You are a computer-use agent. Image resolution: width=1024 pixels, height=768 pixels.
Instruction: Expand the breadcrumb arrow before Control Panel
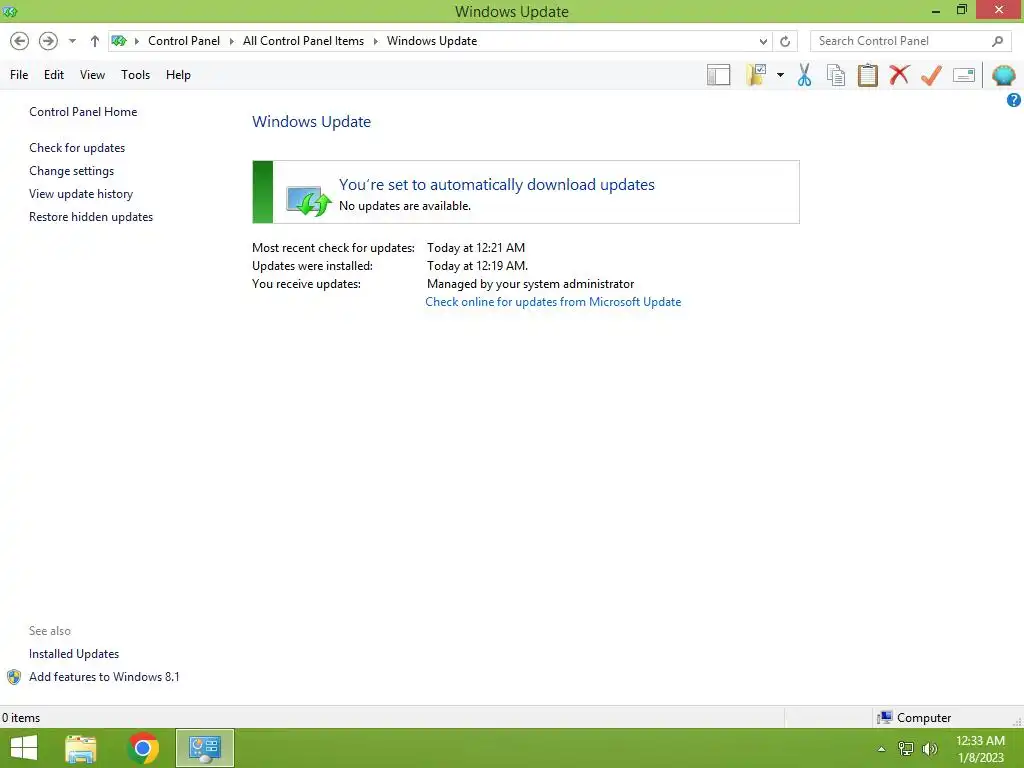pos(137,41)
